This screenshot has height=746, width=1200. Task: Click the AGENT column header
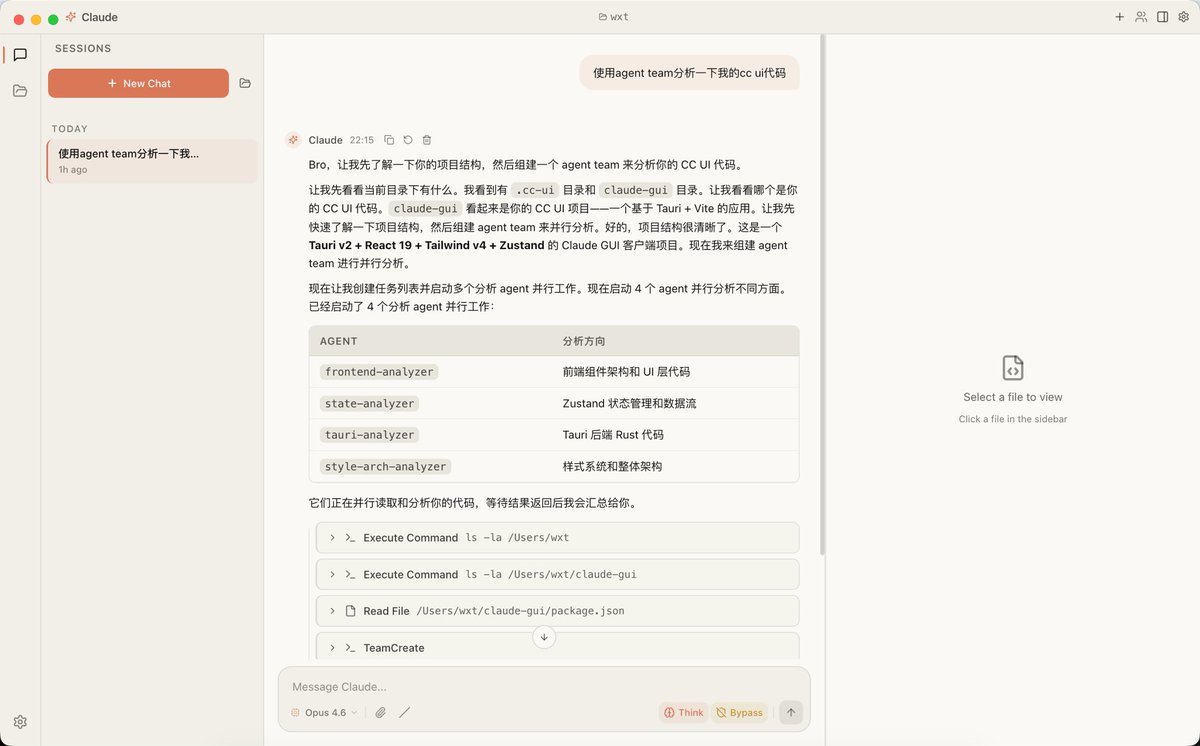pyautogui.click(x=339, y=341)
